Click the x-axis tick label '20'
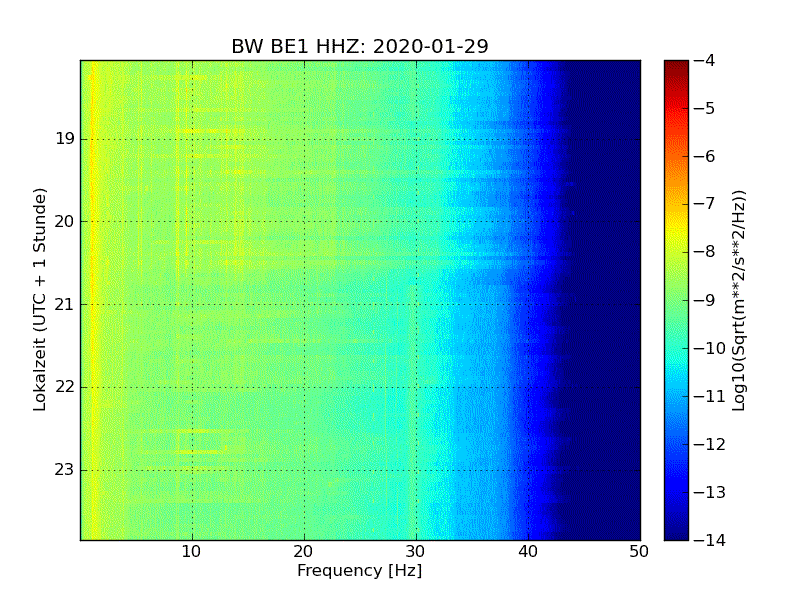 tap(304, 552)
